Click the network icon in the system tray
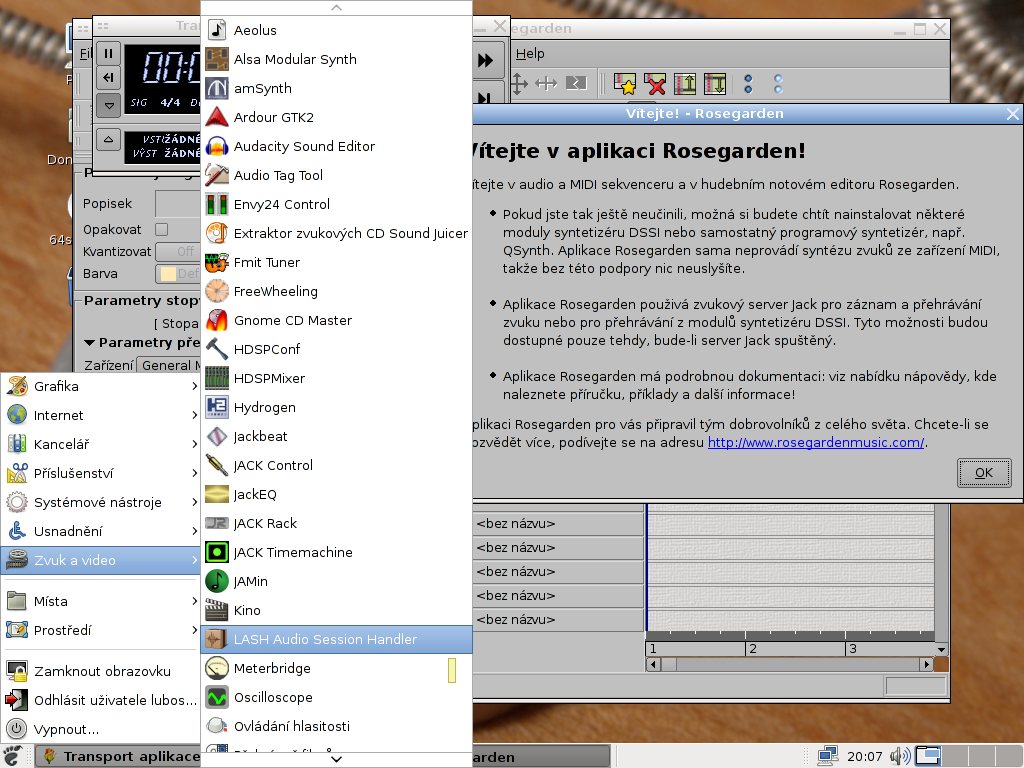 click(829, 756)
